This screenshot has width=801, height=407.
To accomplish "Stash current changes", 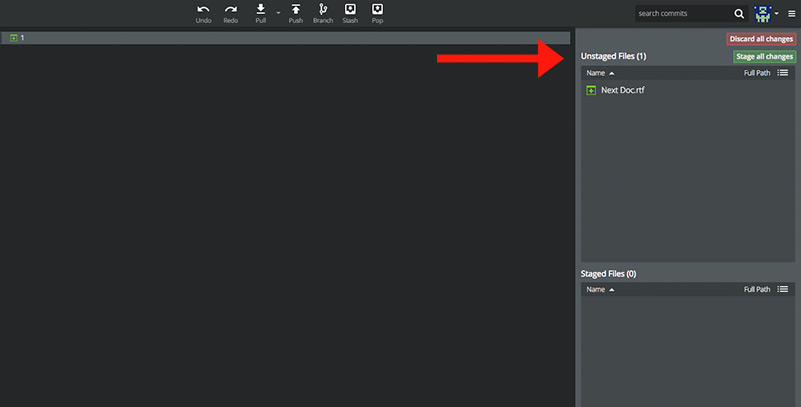I will 350,14.
